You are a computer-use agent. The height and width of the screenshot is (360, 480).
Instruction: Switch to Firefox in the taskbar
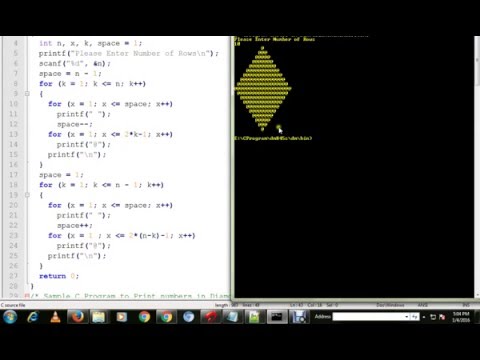tap(77, 317)
